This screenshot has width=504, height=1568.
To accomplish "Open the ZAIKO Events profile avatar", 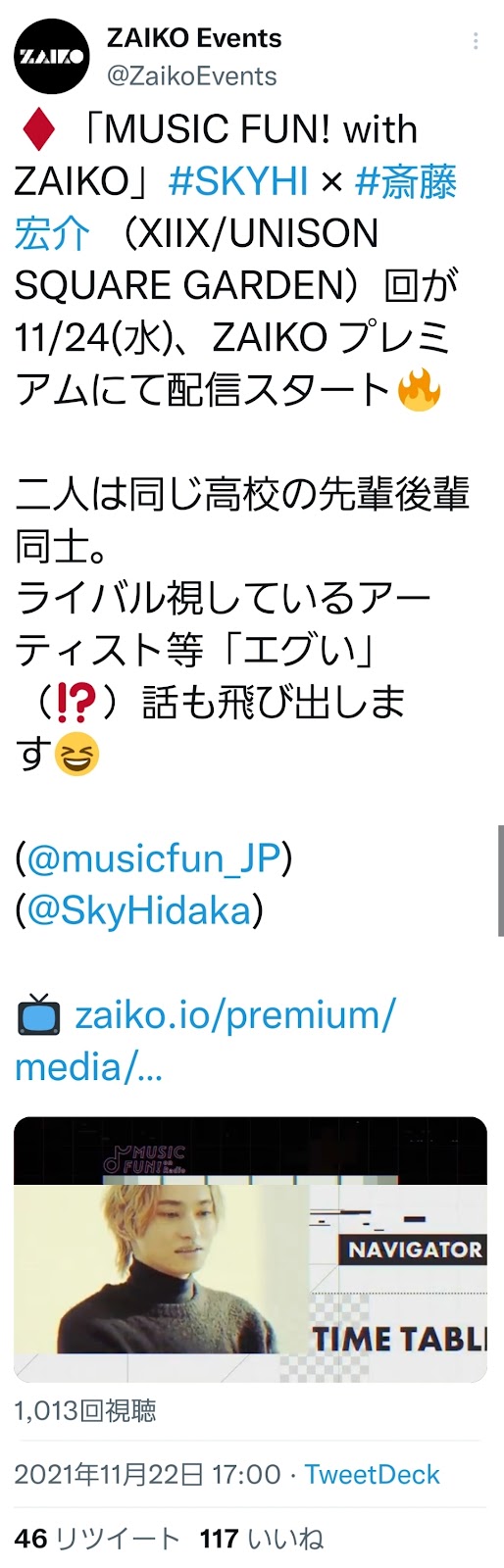I will (x=51, y=57).
